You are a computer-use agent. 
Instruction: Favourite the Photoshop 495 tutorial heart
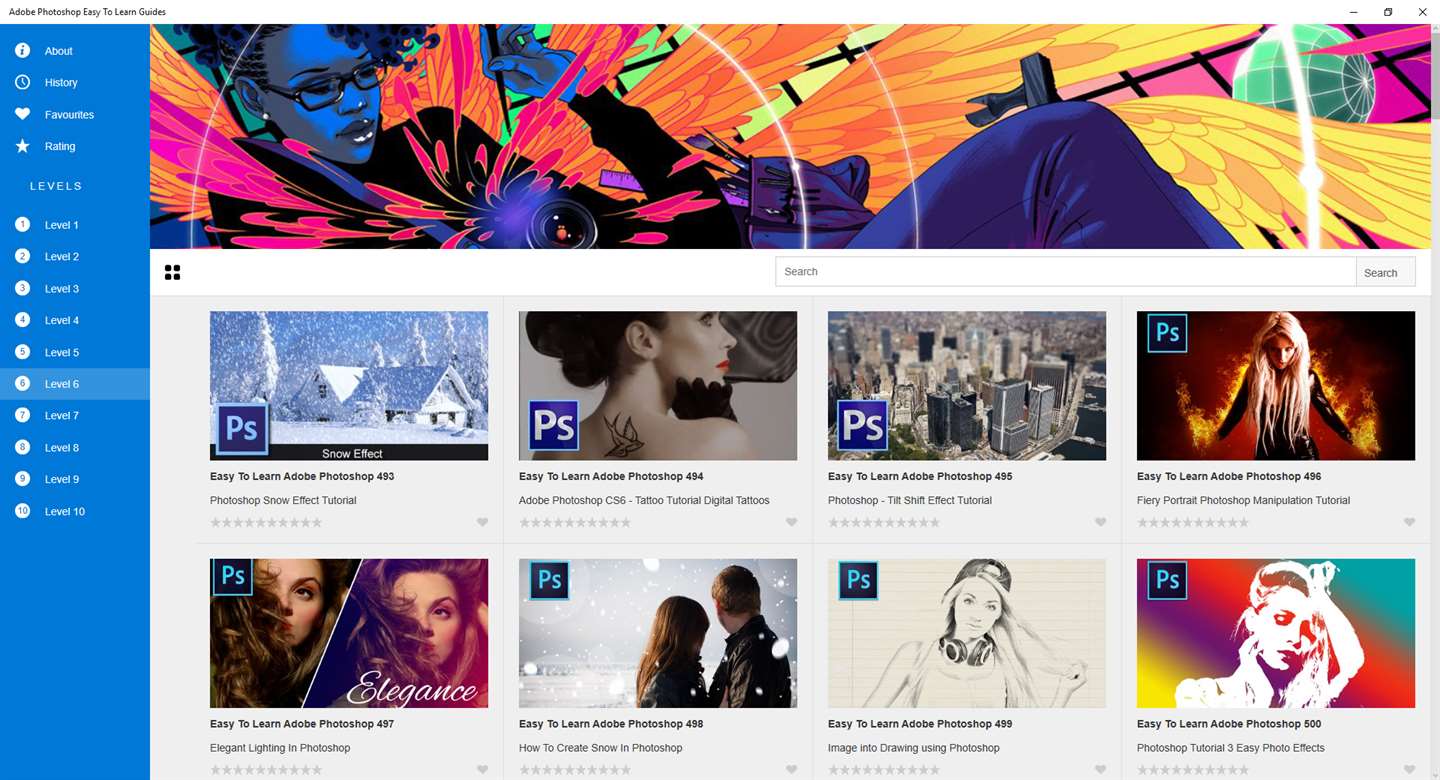1100,522
